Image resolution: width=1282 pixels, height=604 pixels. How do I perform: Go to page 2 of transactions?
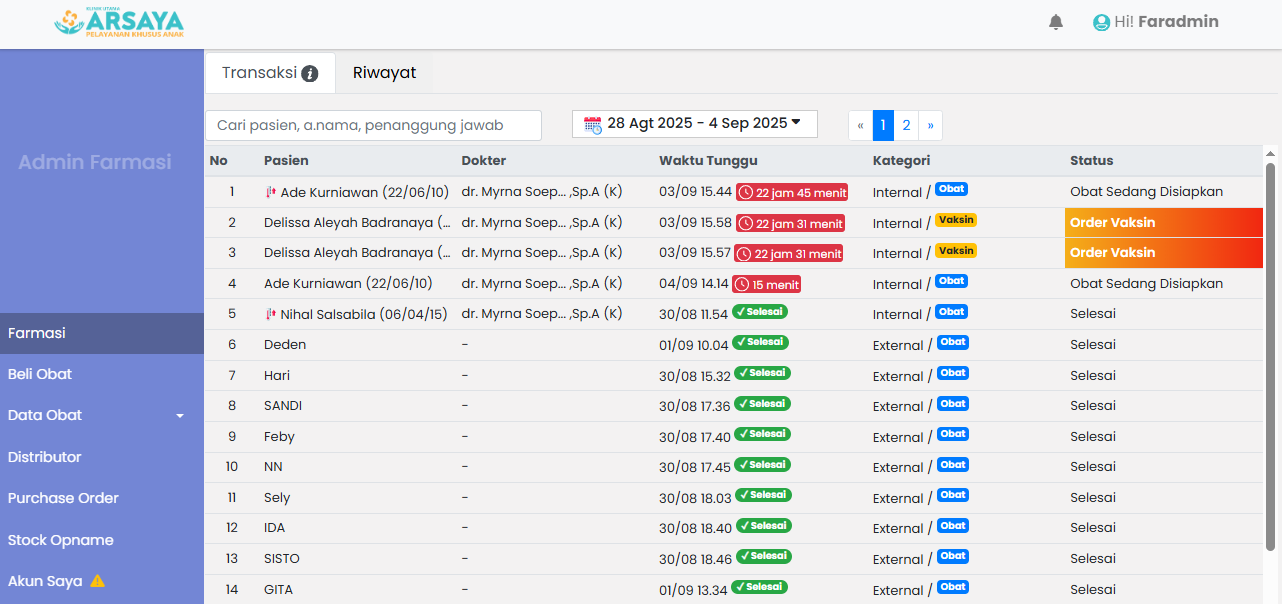906,125
